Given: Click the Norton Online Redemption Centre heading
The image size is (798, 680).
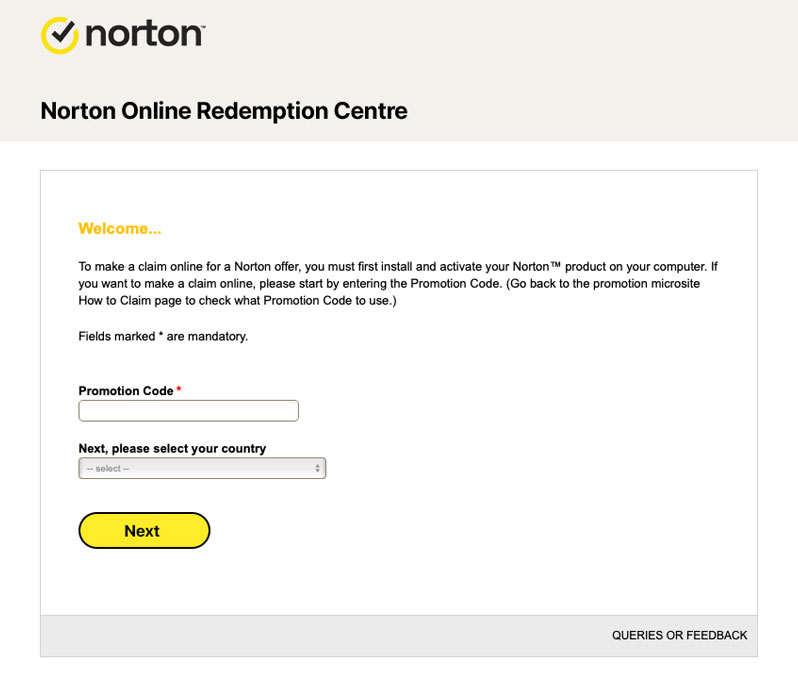Looking at the screenshot, I should pos(224,111).
